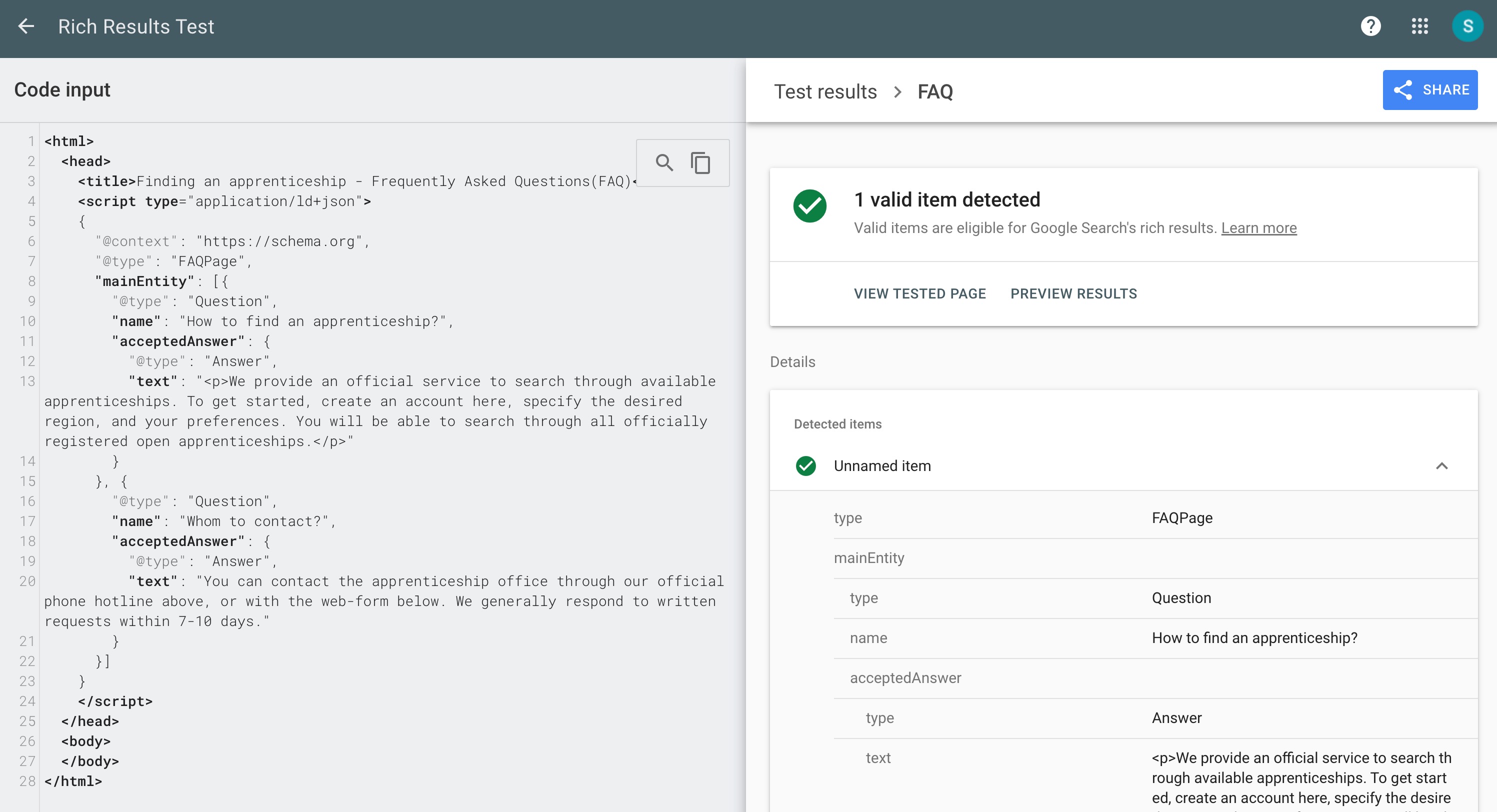1497x812 pixels.
Task: Click line number 28 in the gutter
Action: (x=27, y=781)
